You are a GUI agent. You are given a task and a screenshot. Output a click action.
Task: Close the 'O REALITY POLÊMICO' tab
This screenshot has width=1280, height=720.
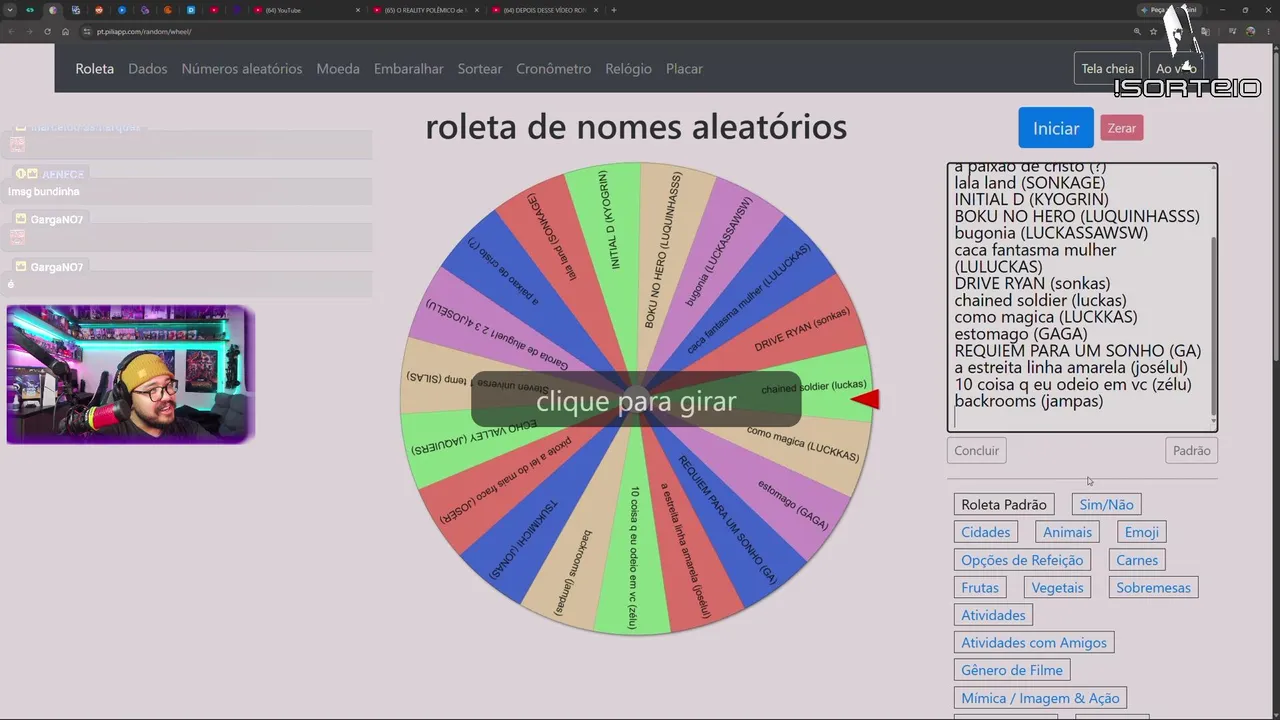(x=479, y=10)
